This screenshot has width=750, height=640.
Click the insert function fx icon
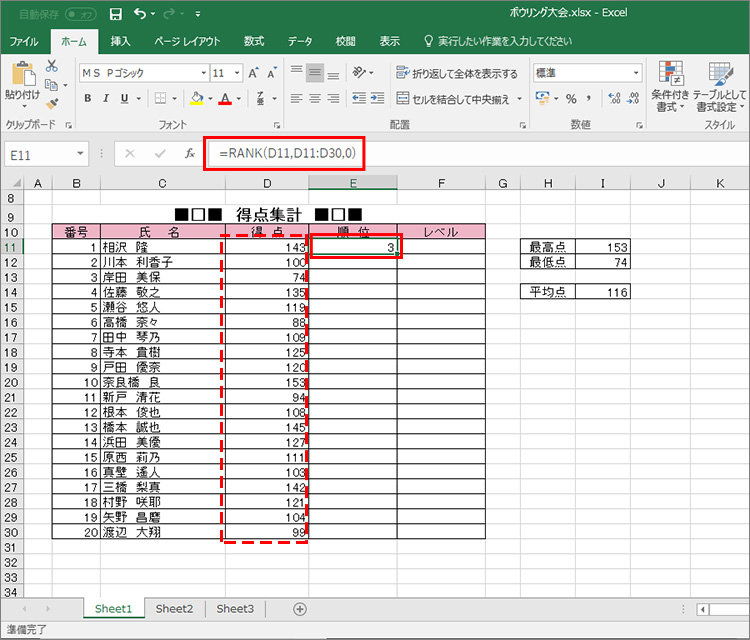(189, 154)
